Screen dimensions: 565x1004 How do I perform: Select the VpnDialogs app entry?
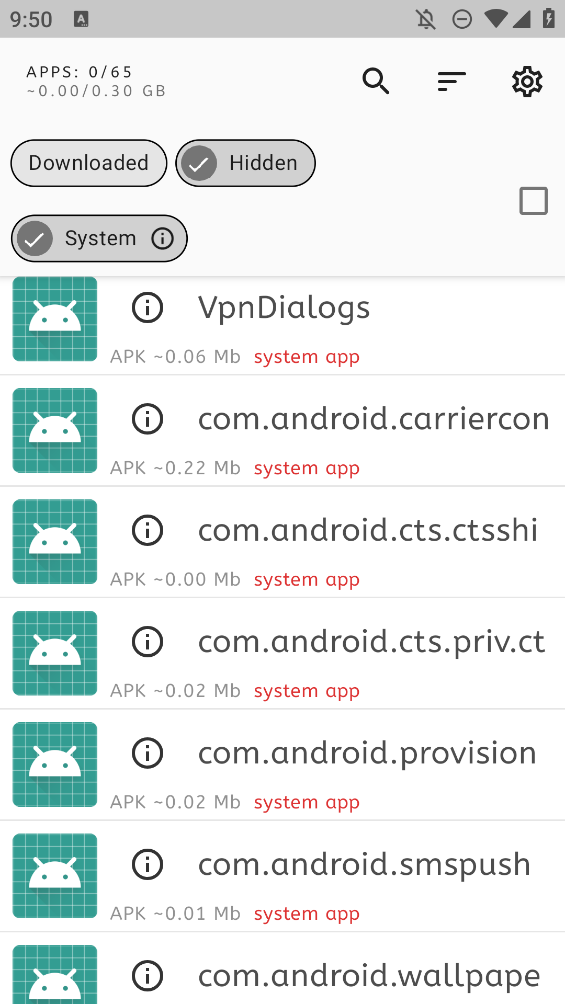point(282,326)
